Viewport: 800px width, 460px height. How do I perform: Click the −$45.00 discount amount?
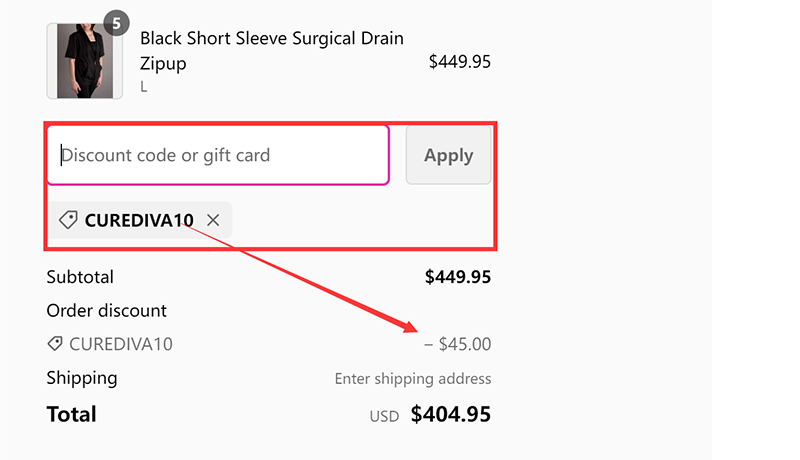tap(457, 344)
